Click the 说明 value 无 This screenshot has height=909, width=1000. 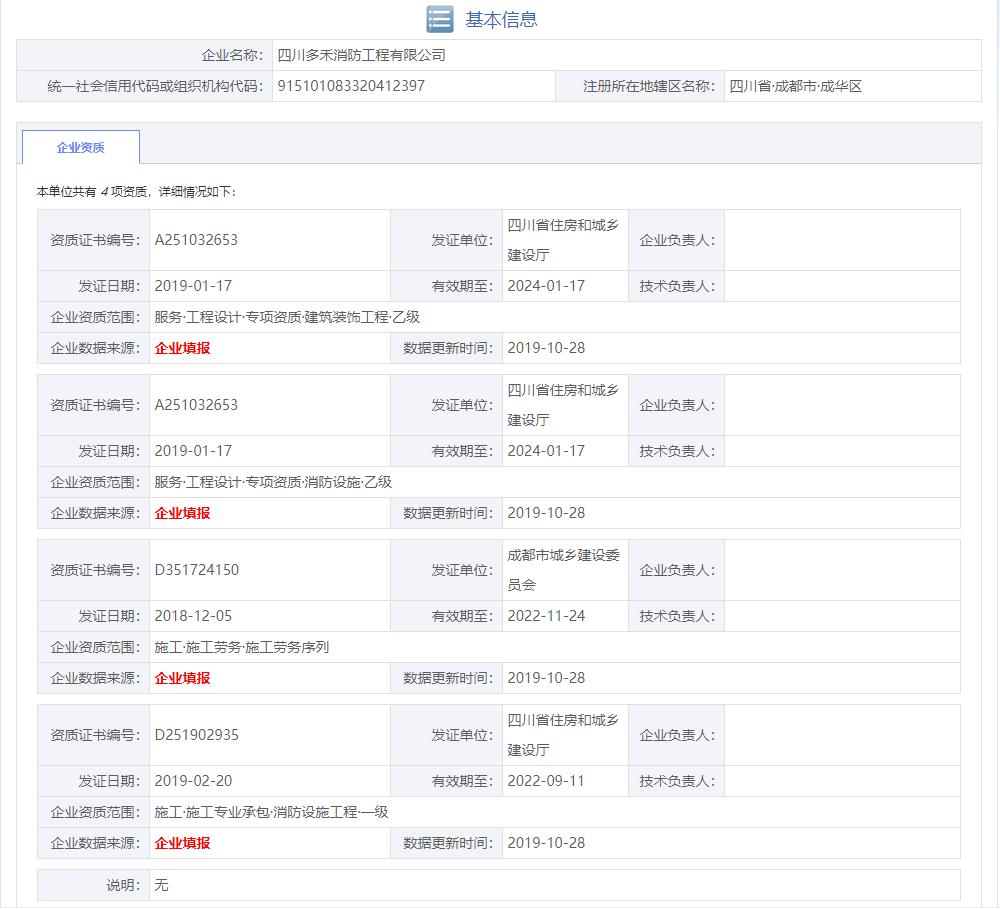(162, 885)
